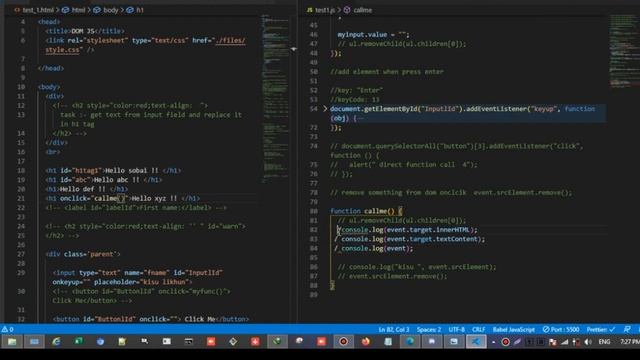Click the console.log(event.target.innerHTML) line
This screenshot has width=640, height=360.
[x=409, y=230]
